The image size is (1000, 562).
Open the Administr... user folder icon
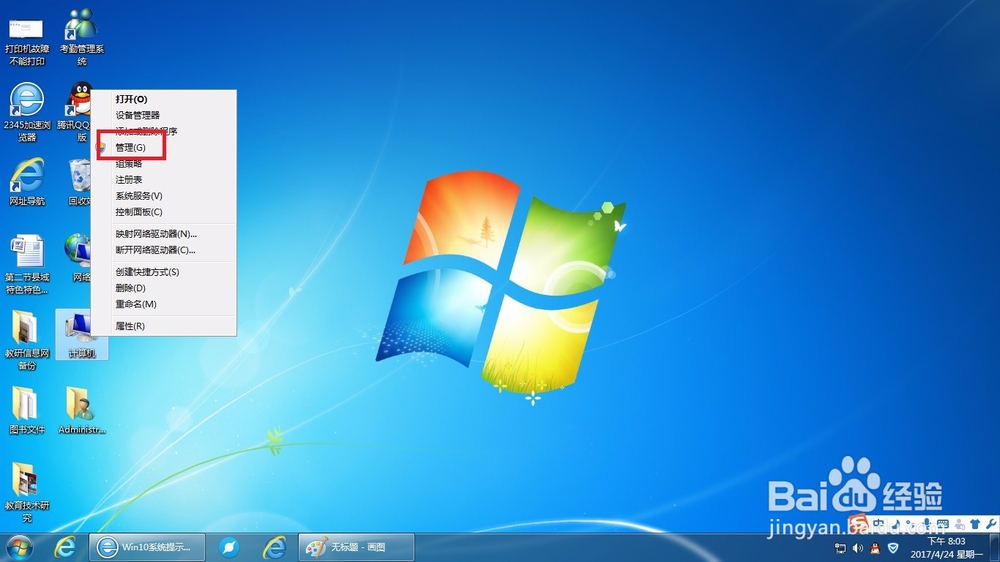pyautogui.click(x=82, y=410)
